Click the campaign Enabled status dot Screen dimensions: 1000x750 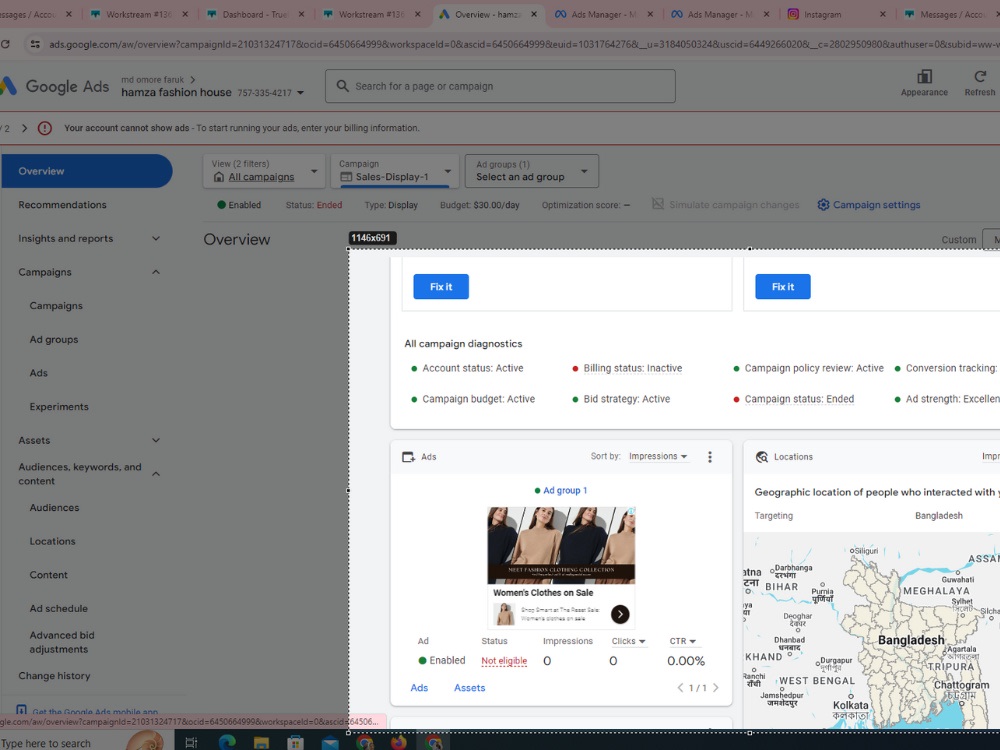(221, 205)
